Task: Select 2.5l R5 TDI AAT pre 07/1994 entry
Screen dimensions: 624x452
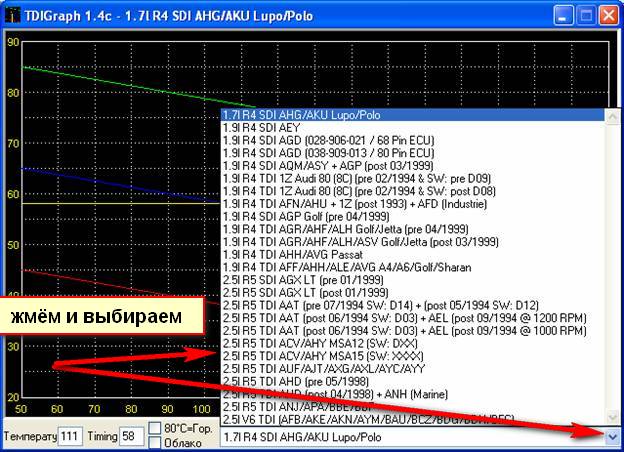Action: 412,306
